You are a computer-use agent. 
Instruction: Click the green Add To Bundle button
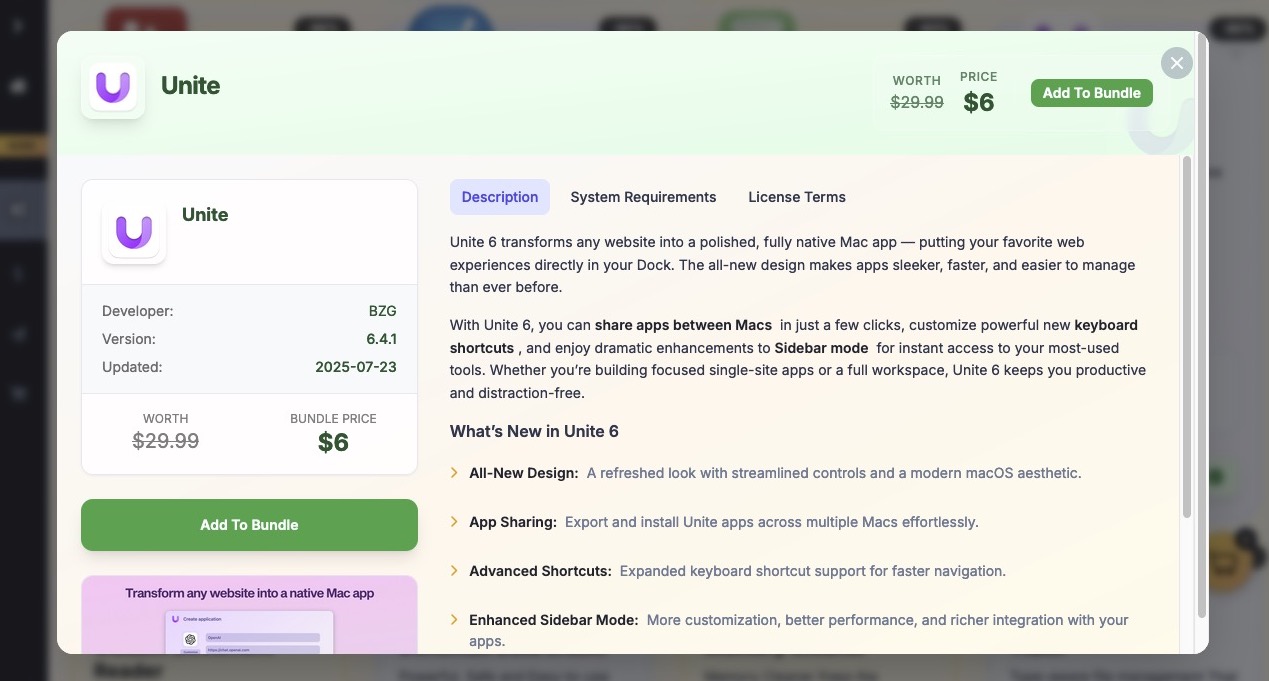click(x=249, y=525)
